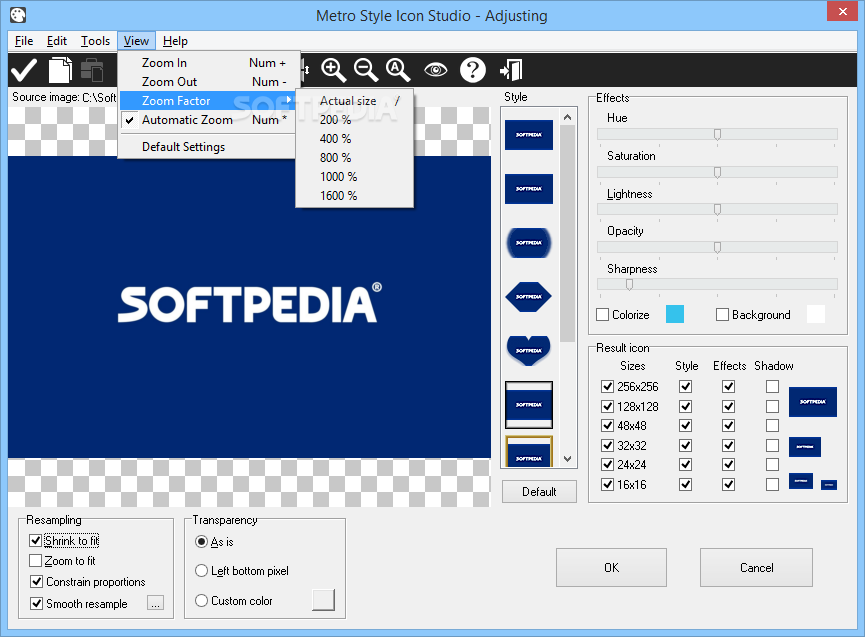865x637 pixels.
Task: Click the Sharpness slider thumb
Action: 629,285
